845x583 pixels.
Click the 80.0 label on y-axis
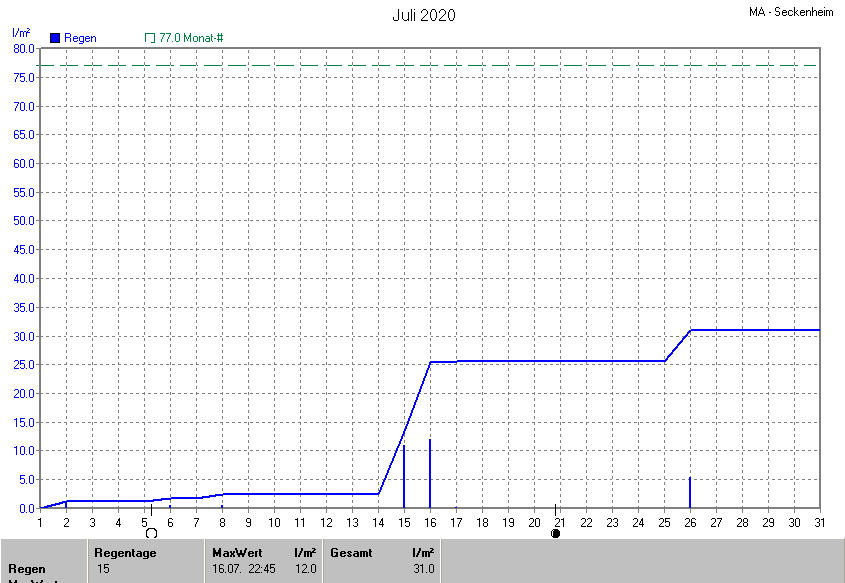pos(22,49)
